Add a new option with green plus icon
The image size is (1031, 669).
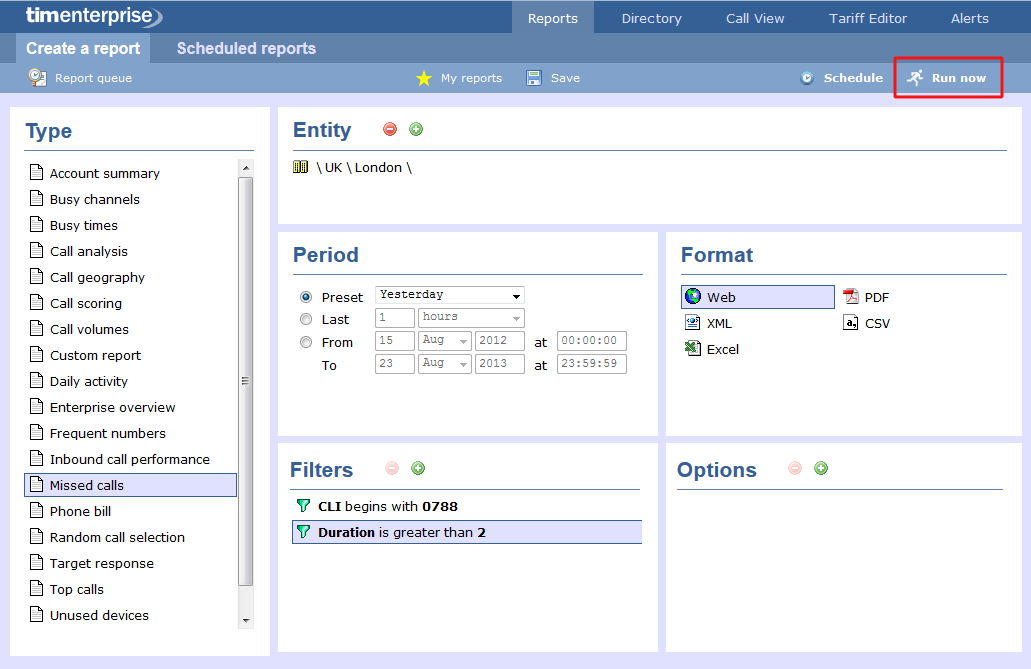(821, 468)
